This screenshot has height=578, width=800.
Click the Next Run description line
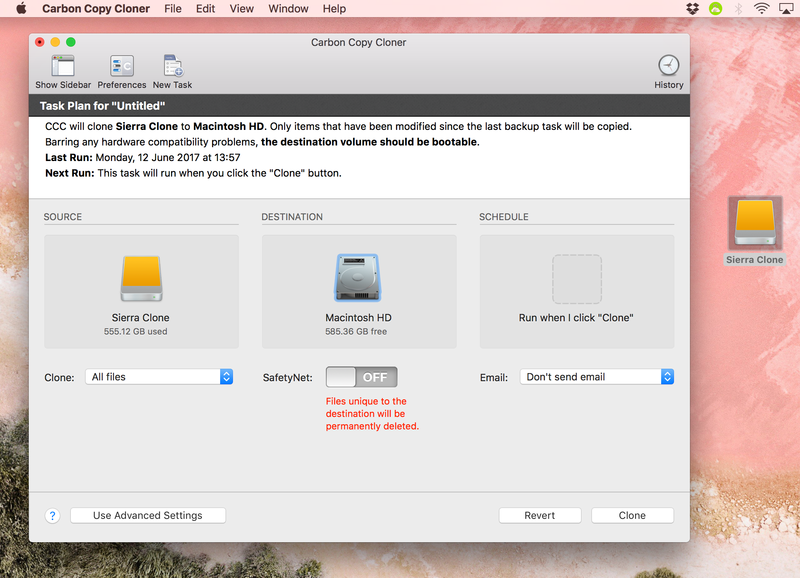193,173
